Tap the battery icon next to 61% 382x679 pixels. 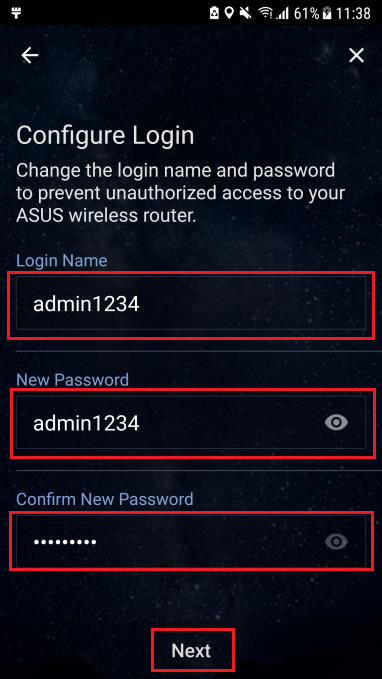pos(327,13)
